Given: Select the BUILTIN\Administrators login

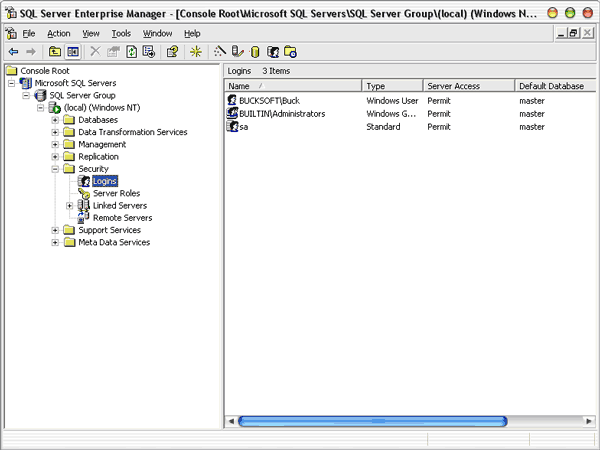Looking at the screenshot, I should [x=282, y=114].
